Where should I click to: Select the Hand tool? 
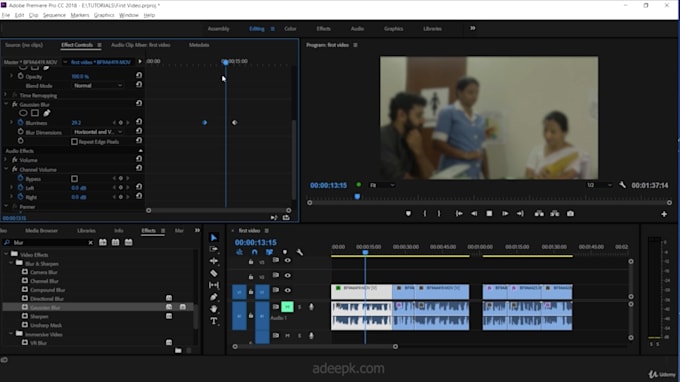pos(214,309)
